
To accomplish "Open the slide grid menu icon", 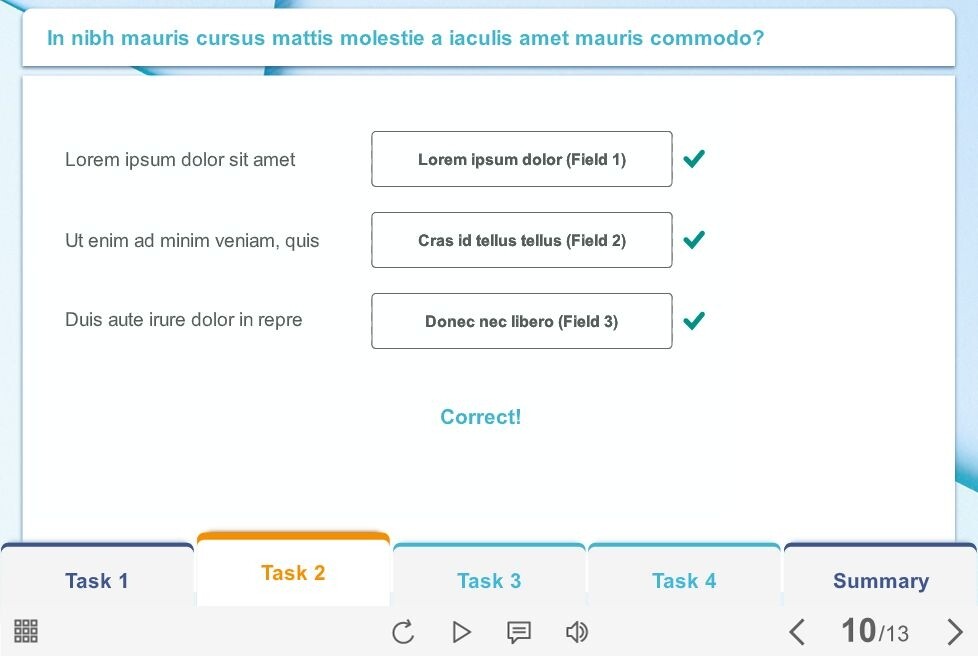I will tap(26, 631).
